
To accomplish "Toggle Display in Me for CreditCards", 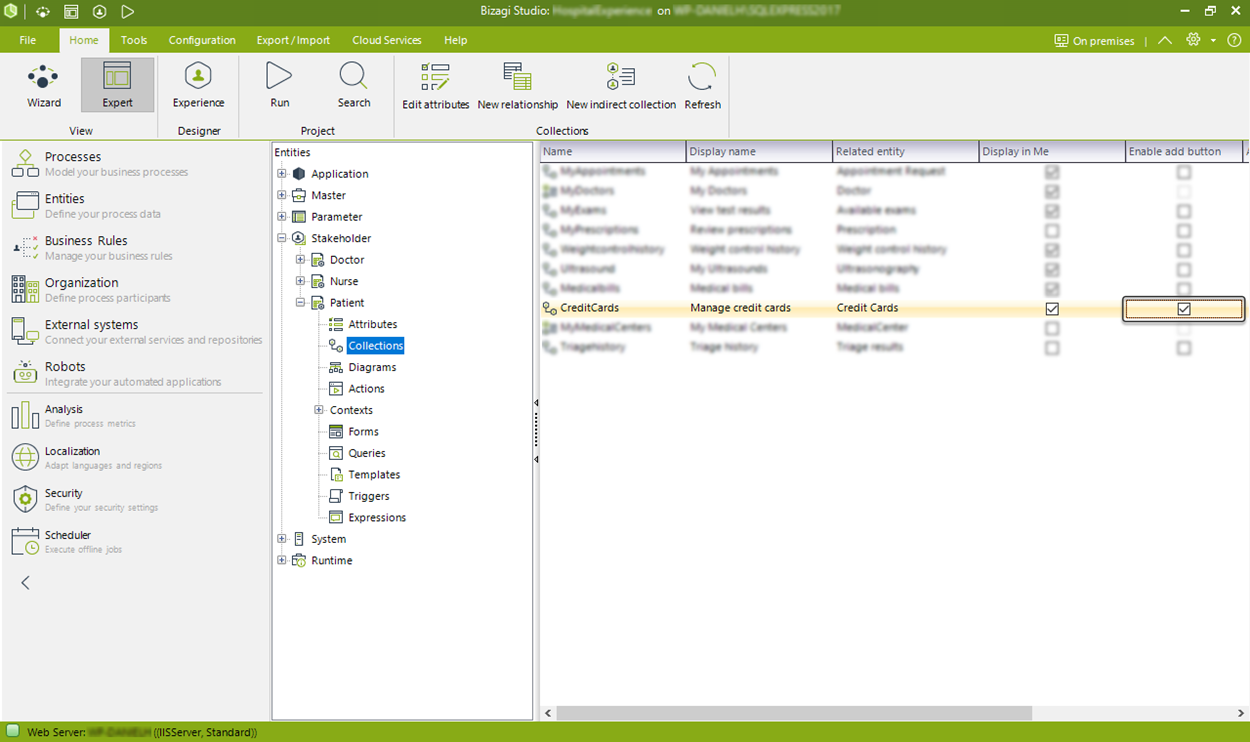I will click(1051, 309).
